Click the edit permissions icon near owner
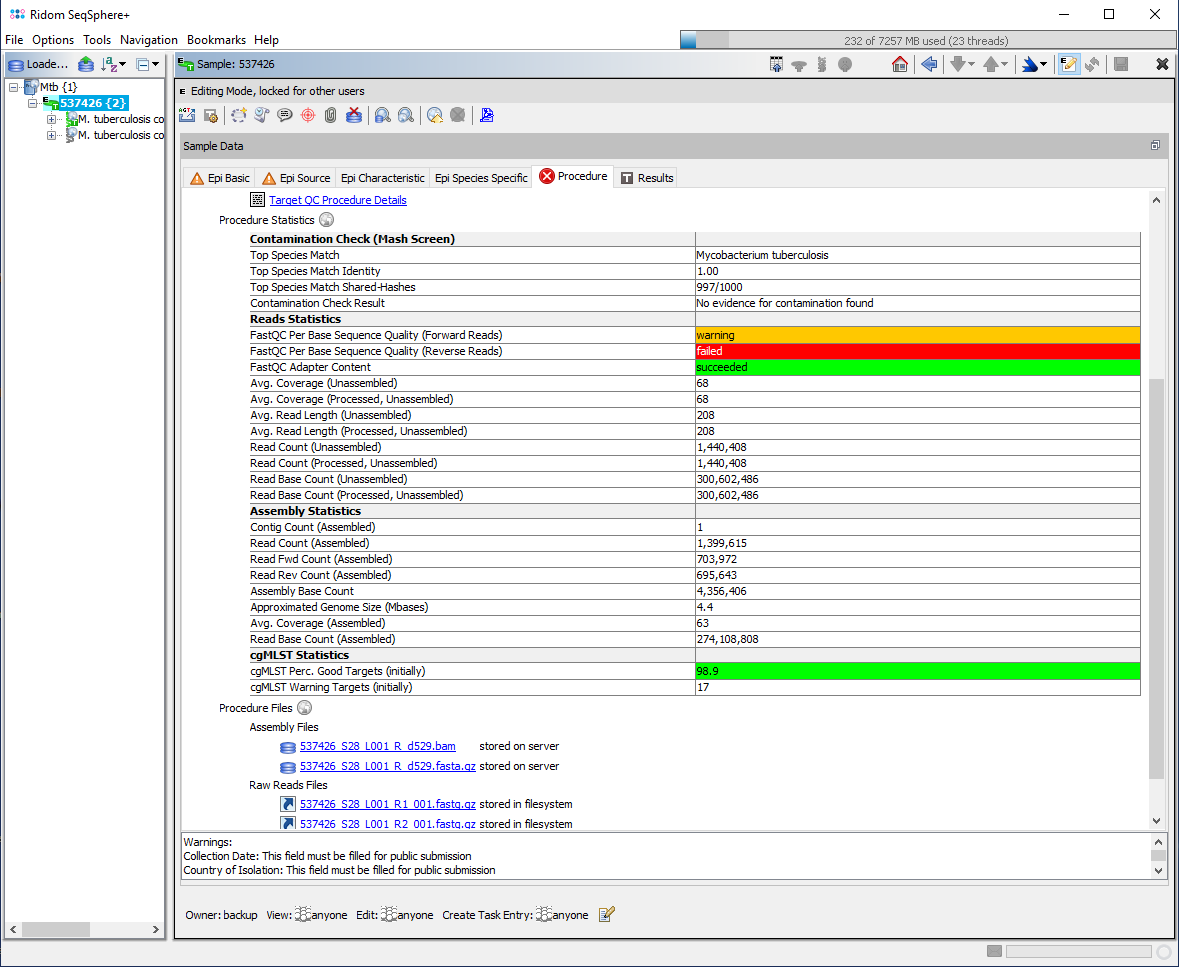This screenshot has width=1179, height=967. click(607, 914)
